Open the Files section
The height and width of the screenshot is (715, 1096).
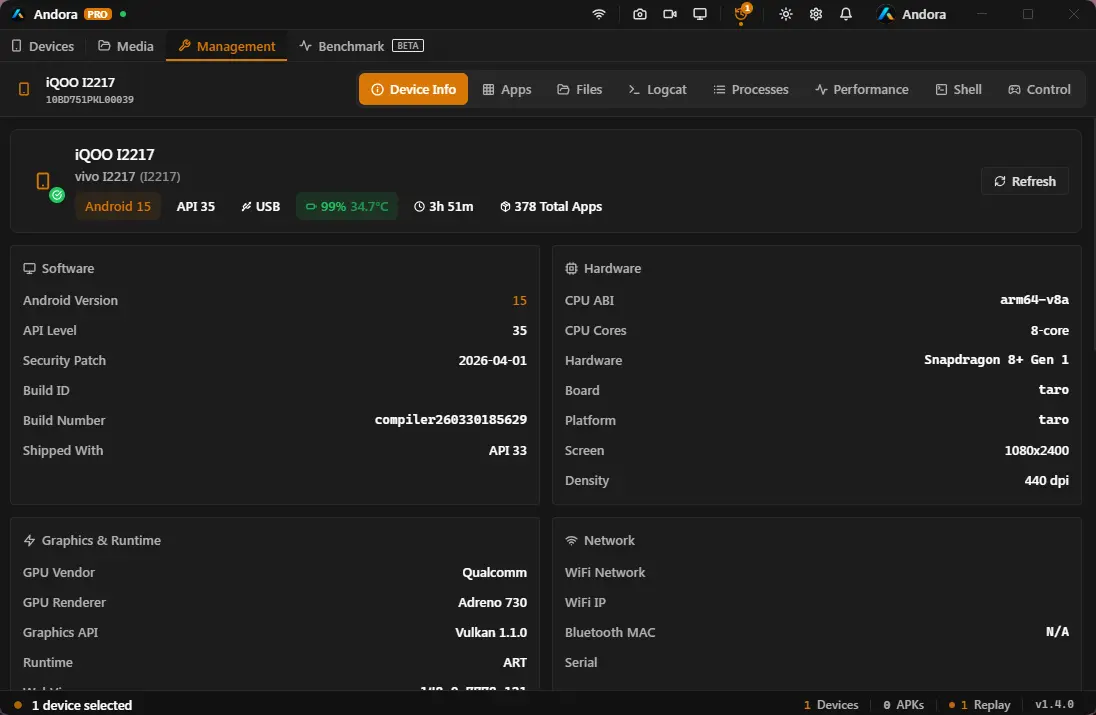coord(579,89)
